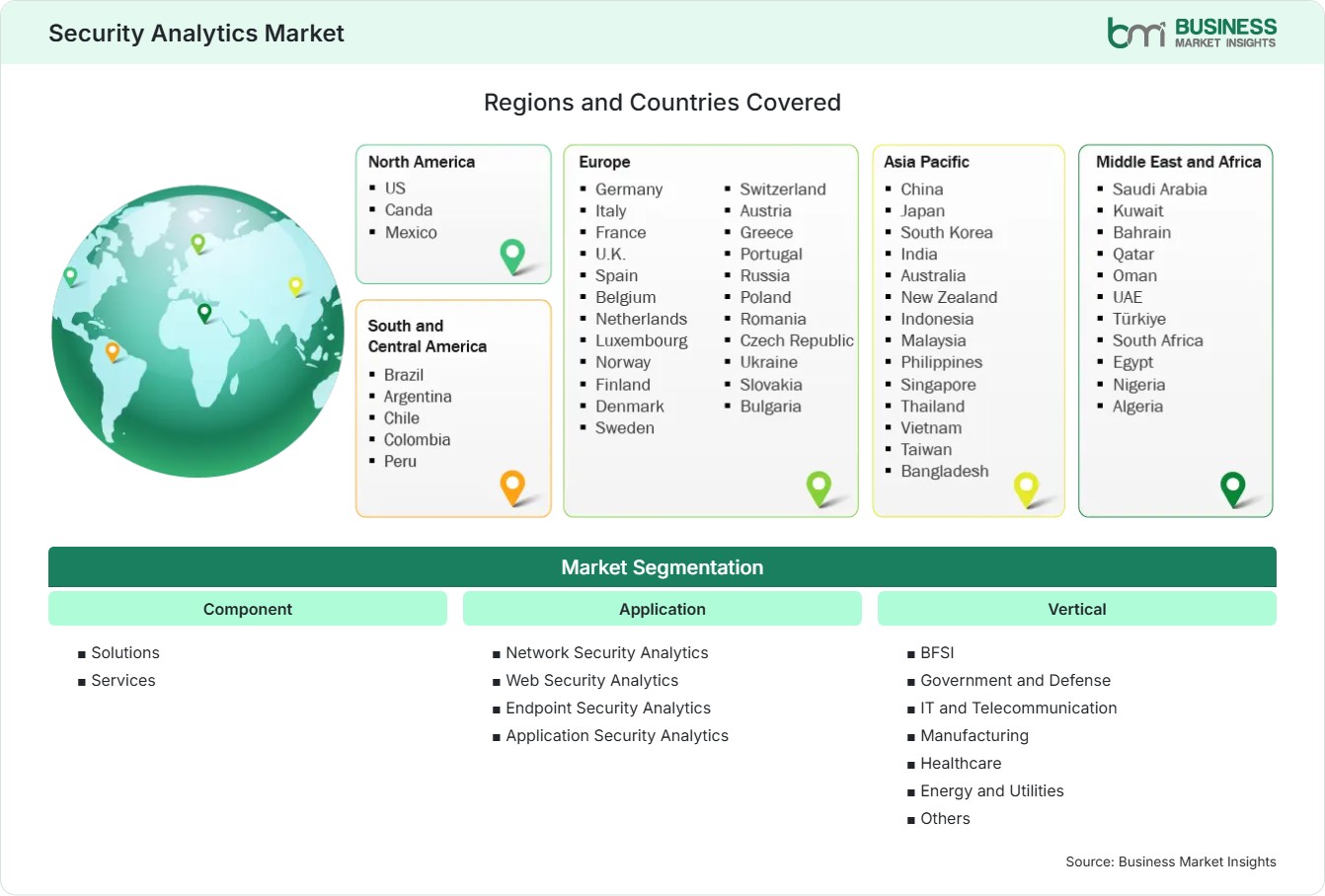
Task: Select the Vertical segmentation header
Action: [x=1077, y=609]
